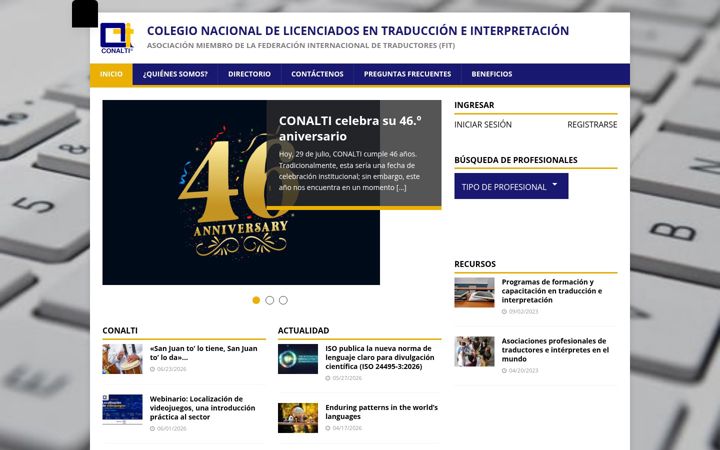Open article «San Juan to' lo tiene»

(203, 353)
